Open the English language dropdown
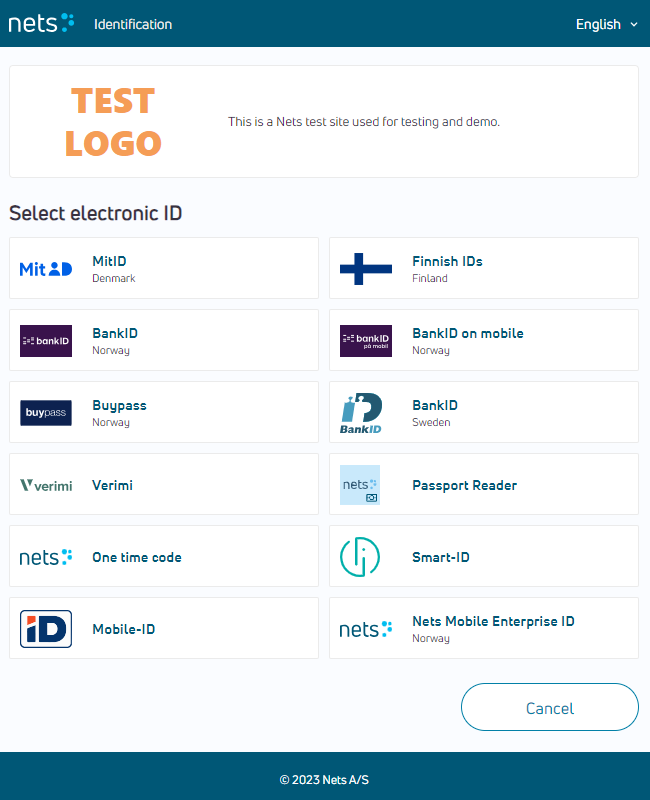 [607, 24]
